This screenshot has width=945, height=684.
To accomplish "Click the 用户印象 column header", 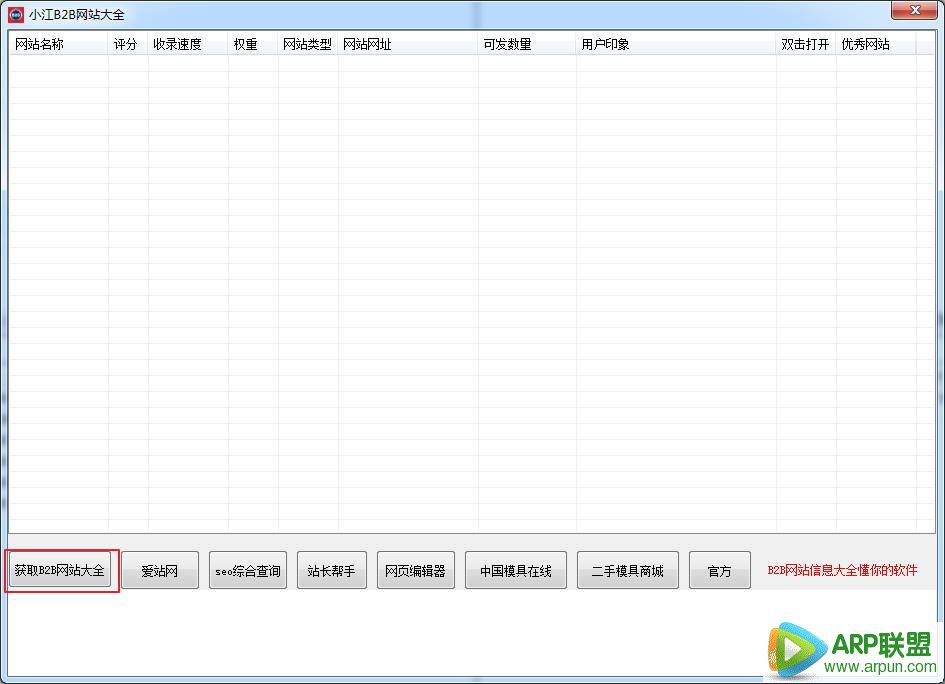I will tap(675, 45).
